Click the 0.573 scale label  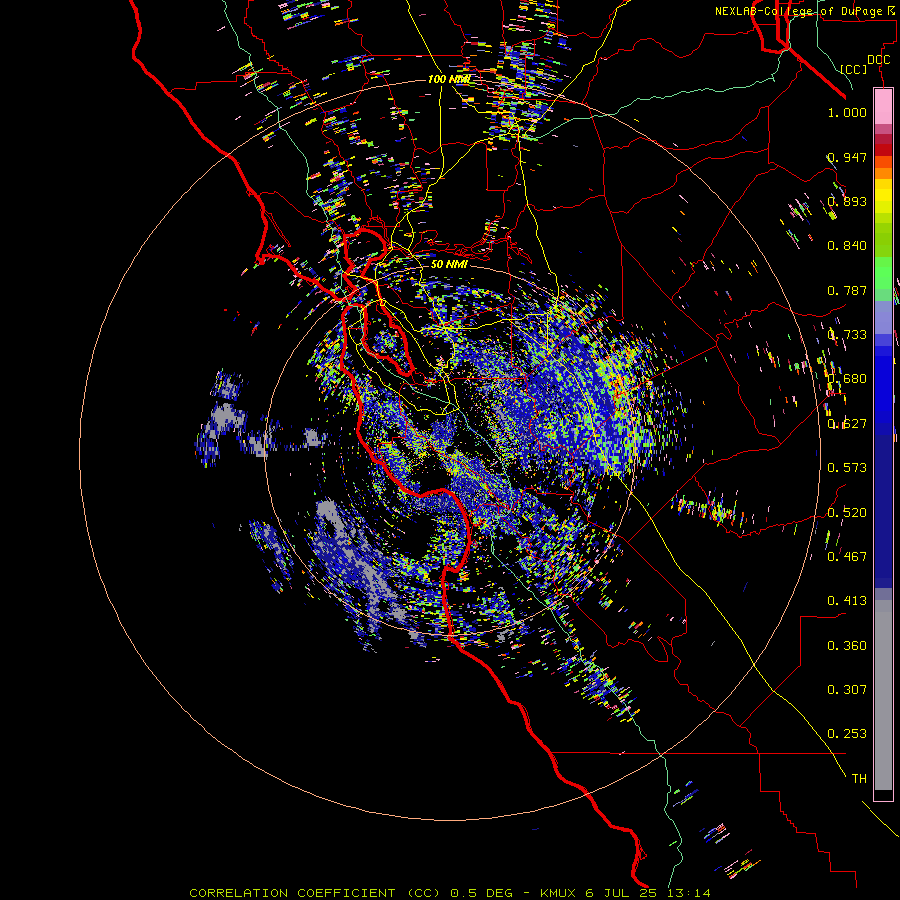tap(847, 468)
